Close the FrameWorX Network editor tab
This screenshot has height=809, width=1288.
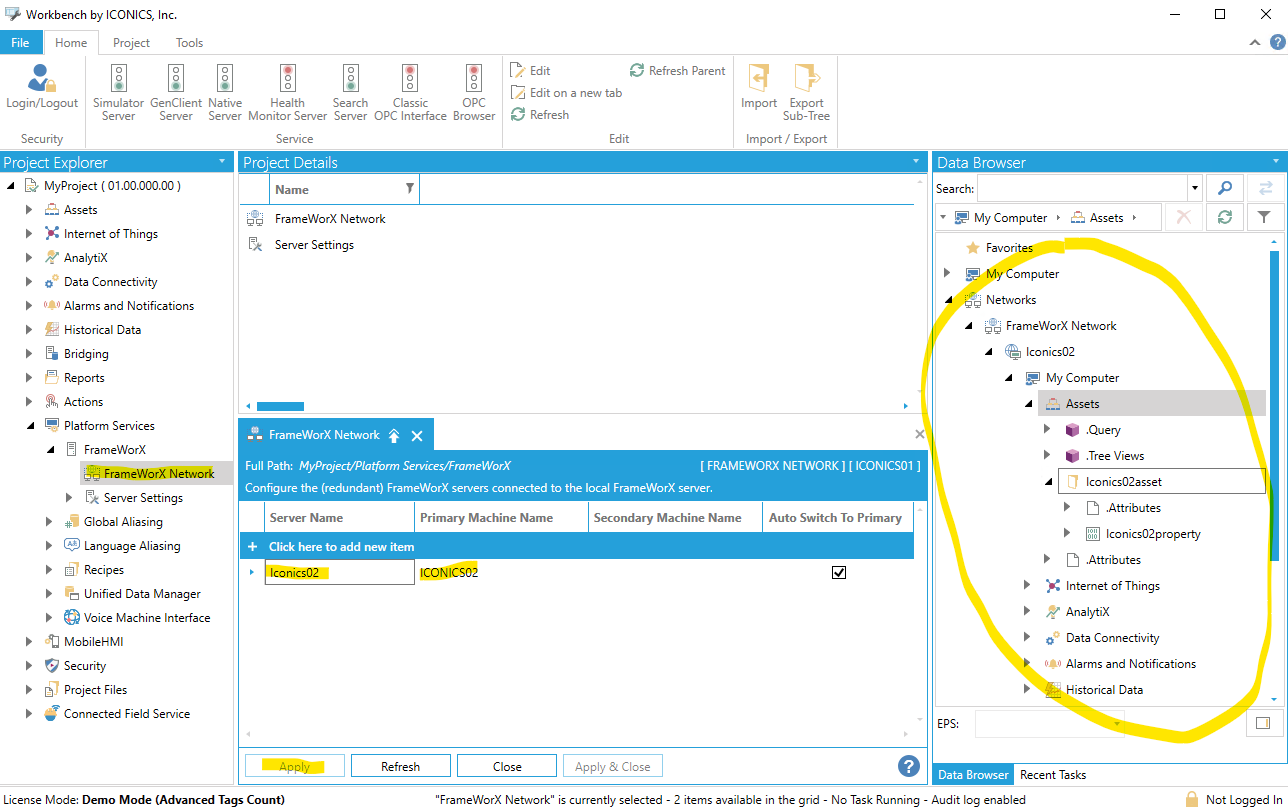[x=417, y=436]
